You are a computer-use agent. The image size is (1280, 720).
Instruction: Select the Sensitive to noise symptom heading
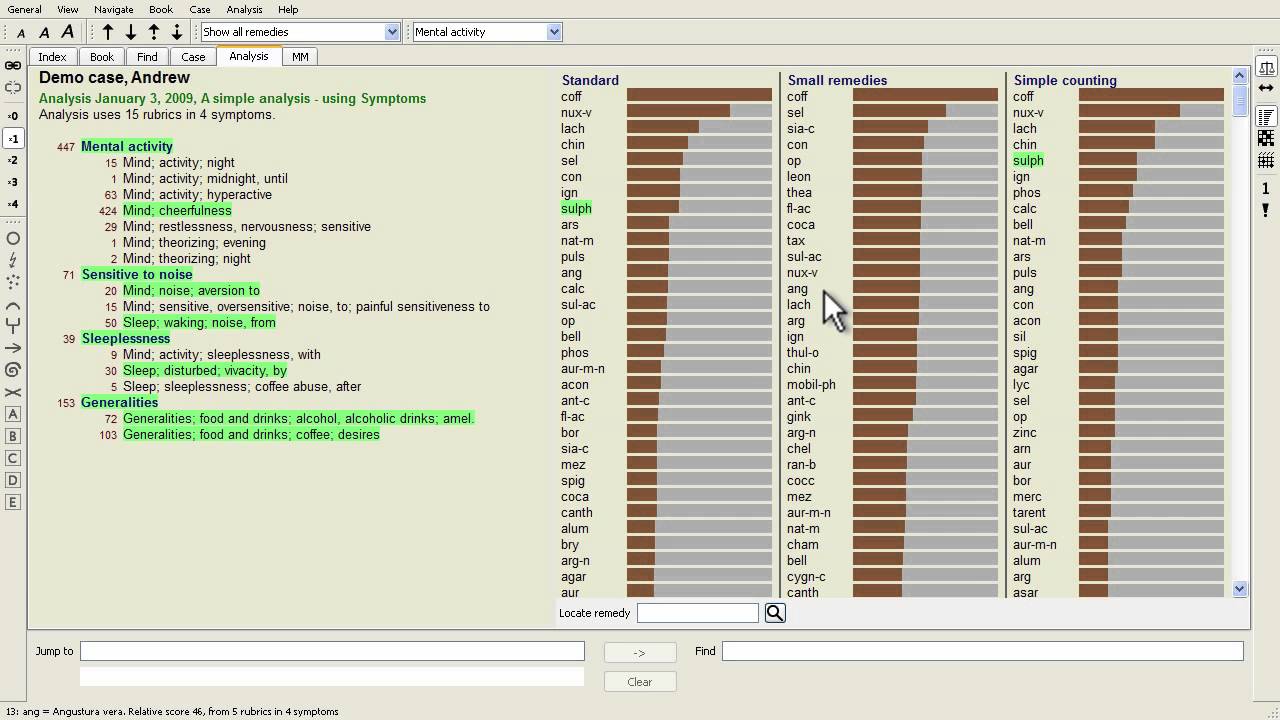tap(137, 274)
